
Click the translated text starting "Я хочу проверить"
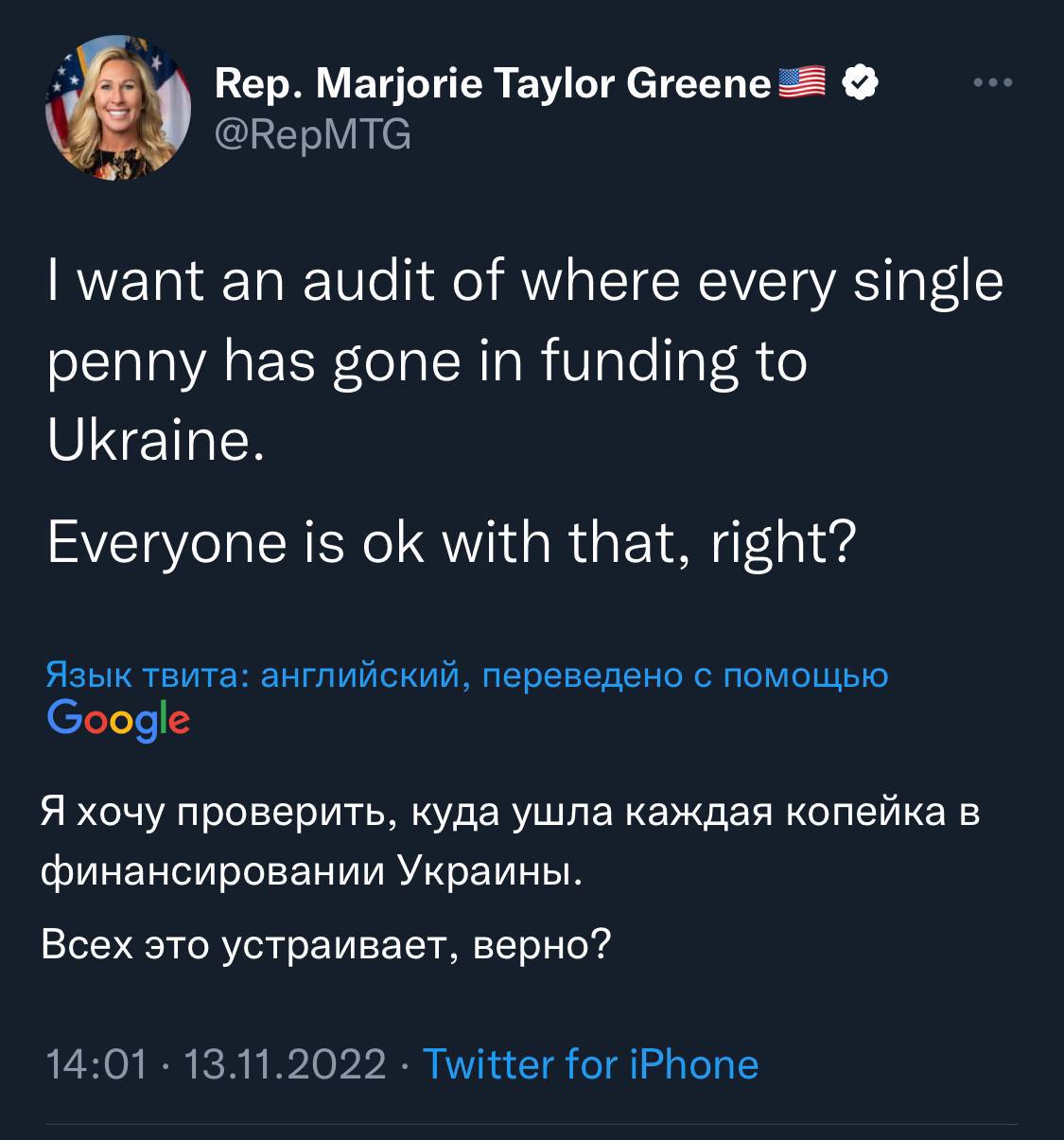[510, 812]
